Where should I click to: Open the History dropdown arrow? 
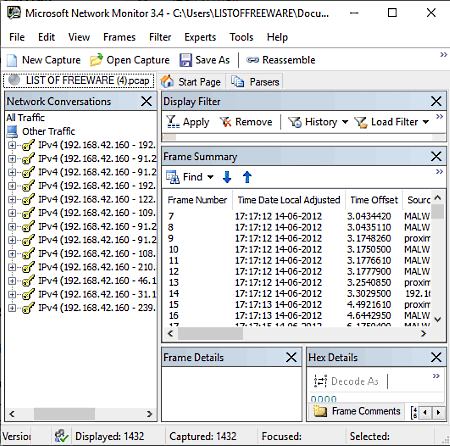pyautogui.click(x=345, y=122)
